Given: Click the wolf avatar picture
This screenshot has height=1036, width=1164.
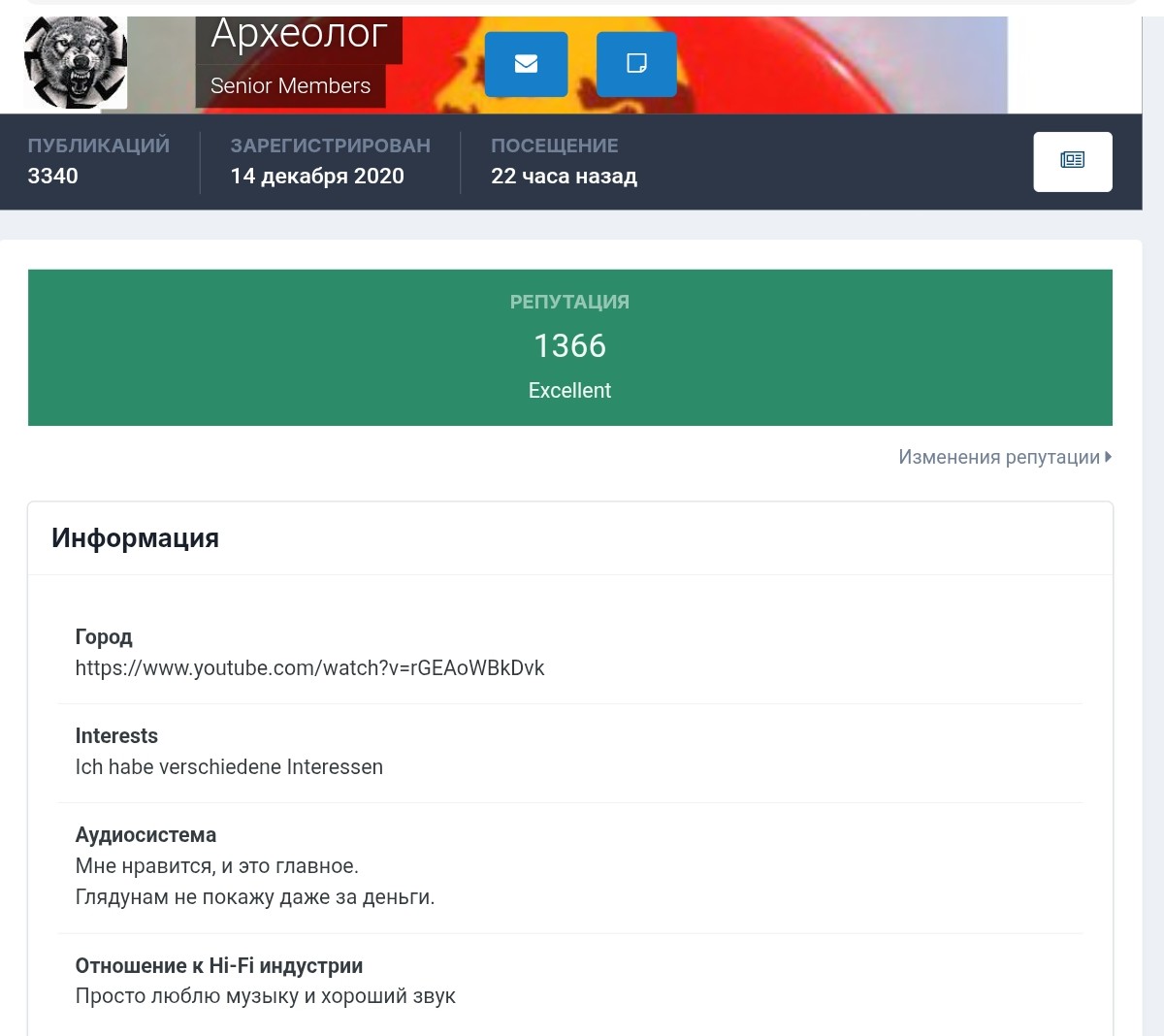Looking at the screenshot, I should click(76, 62).
